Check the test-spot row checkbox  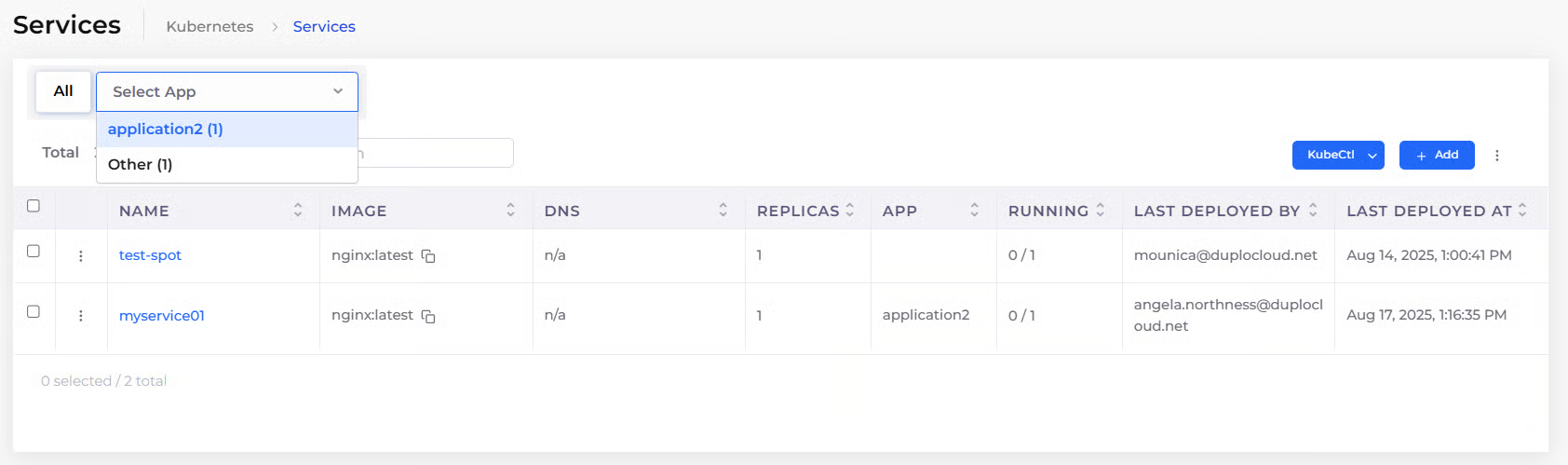coord(34,251)
